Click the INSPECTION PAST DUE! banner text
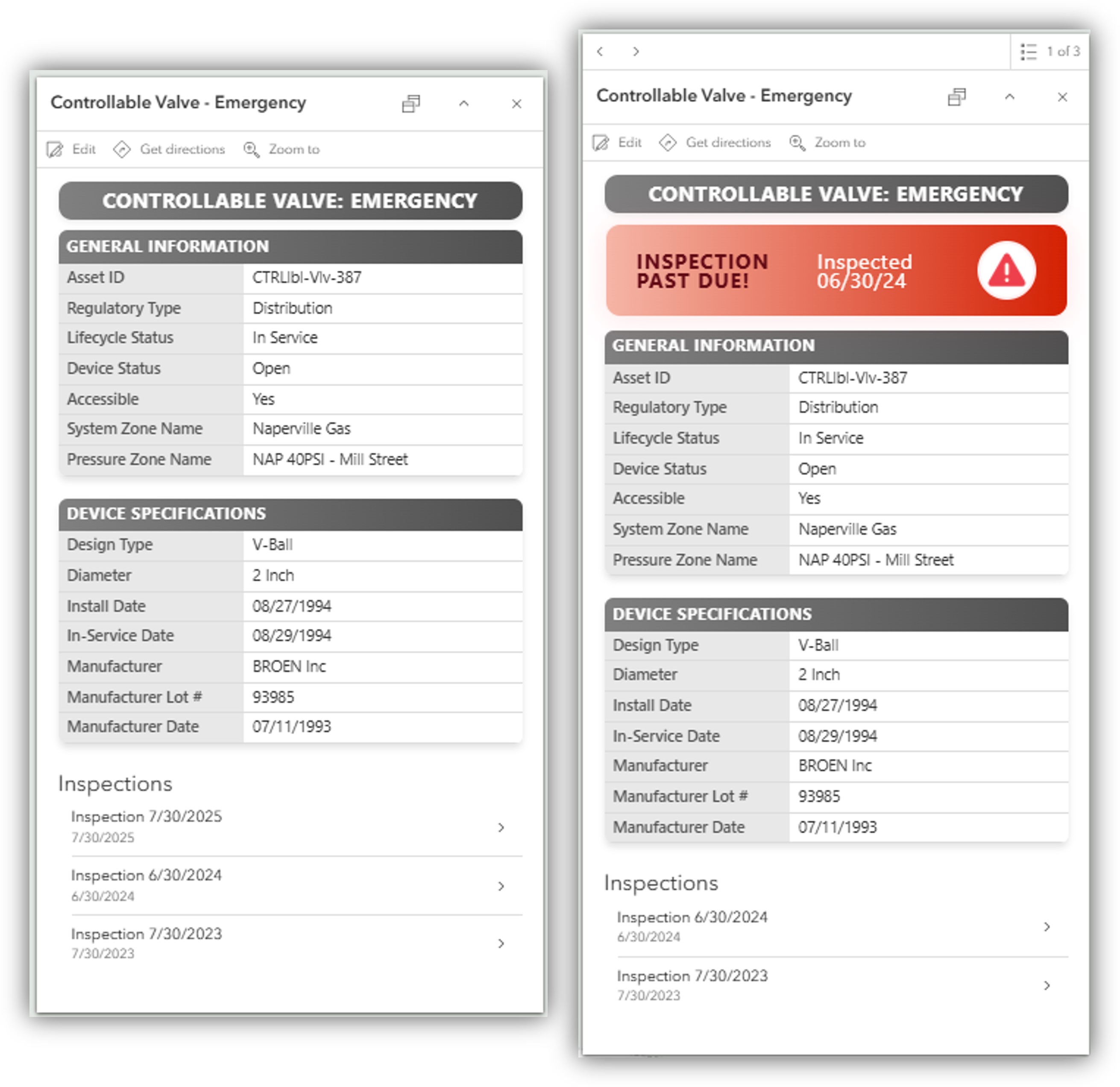 click(702, 271)
